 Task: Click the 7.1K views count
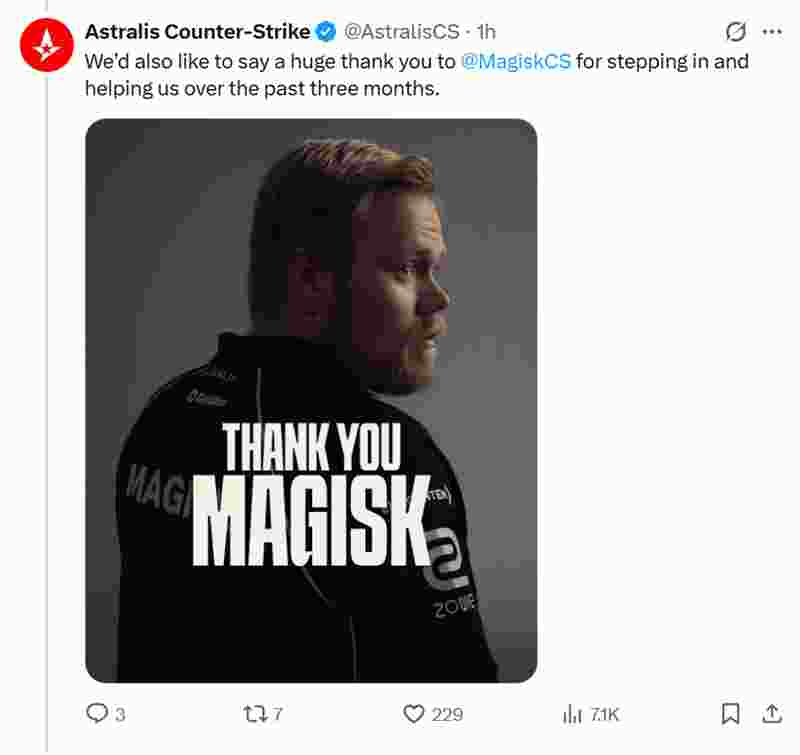pyautogui.click(x=604, y=714)
